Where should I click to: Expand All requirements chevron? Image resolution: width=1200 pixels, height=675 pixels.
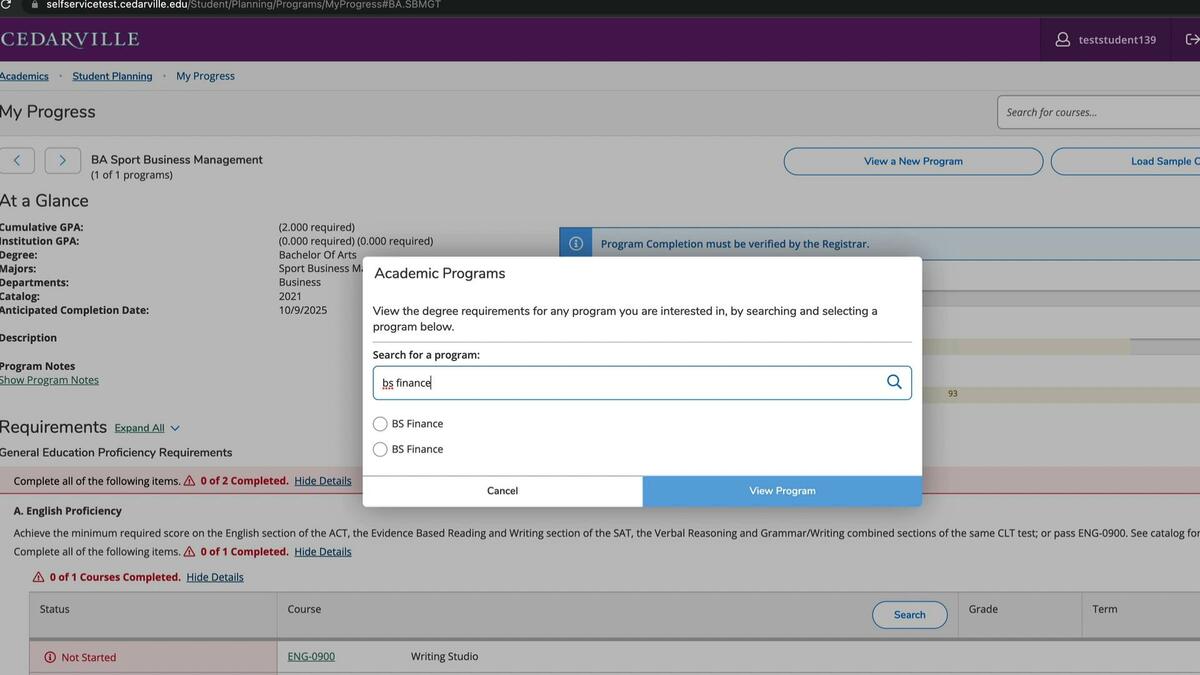point(175,428)
